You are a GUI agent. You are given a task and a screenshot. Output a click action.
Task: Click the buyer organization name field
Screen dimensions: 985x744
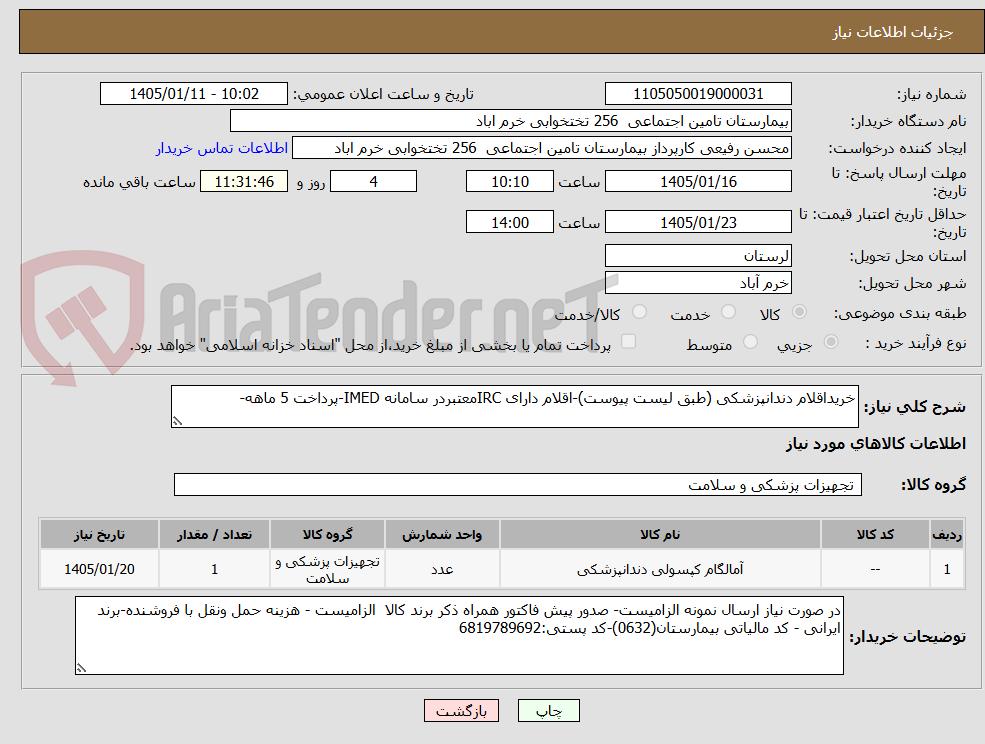point(510,121)
